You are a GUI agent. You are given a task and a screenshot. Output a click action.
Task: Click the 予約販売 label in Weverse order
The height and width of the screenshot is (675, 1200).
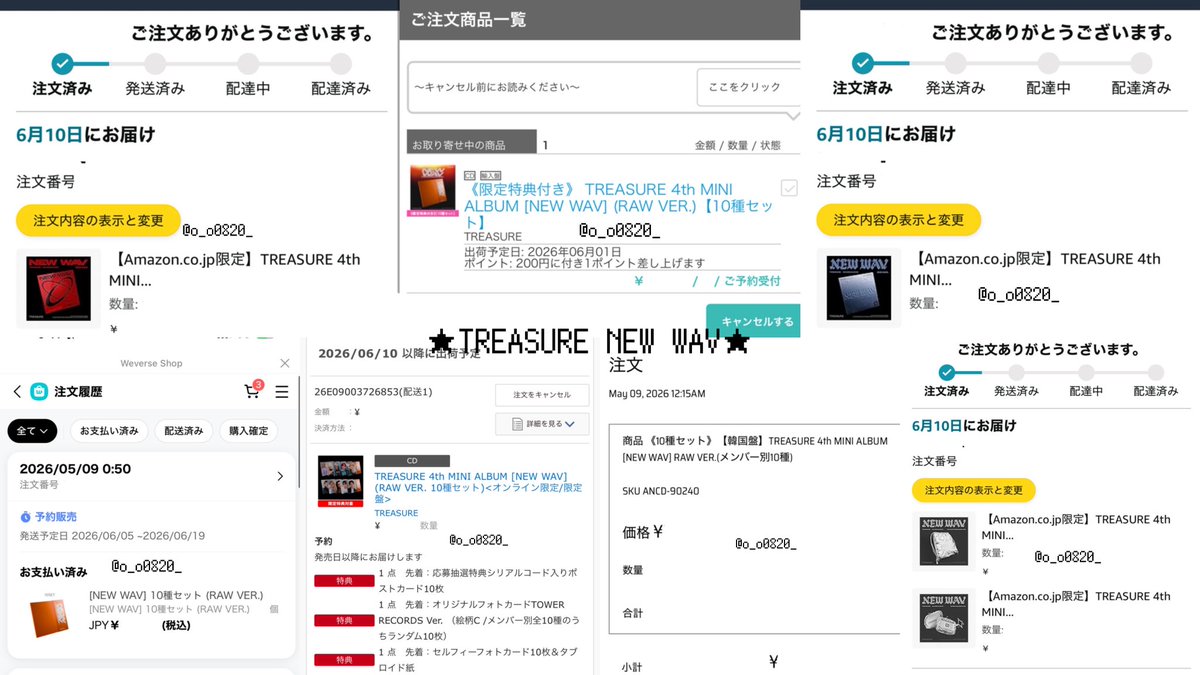57,517
